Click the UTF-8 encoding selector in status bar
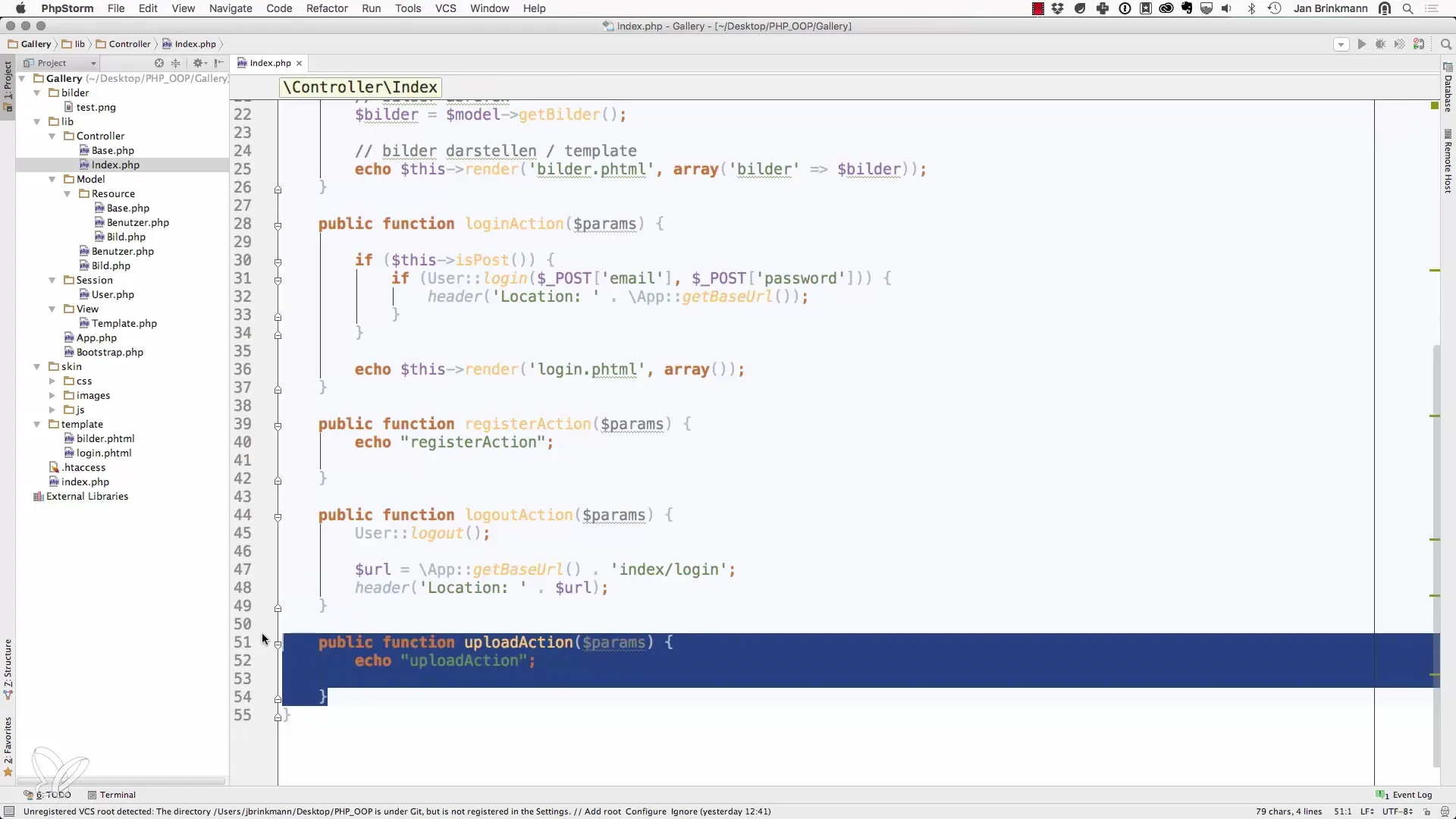Viewport: 1456px width, 819px height. (1397, 811)
